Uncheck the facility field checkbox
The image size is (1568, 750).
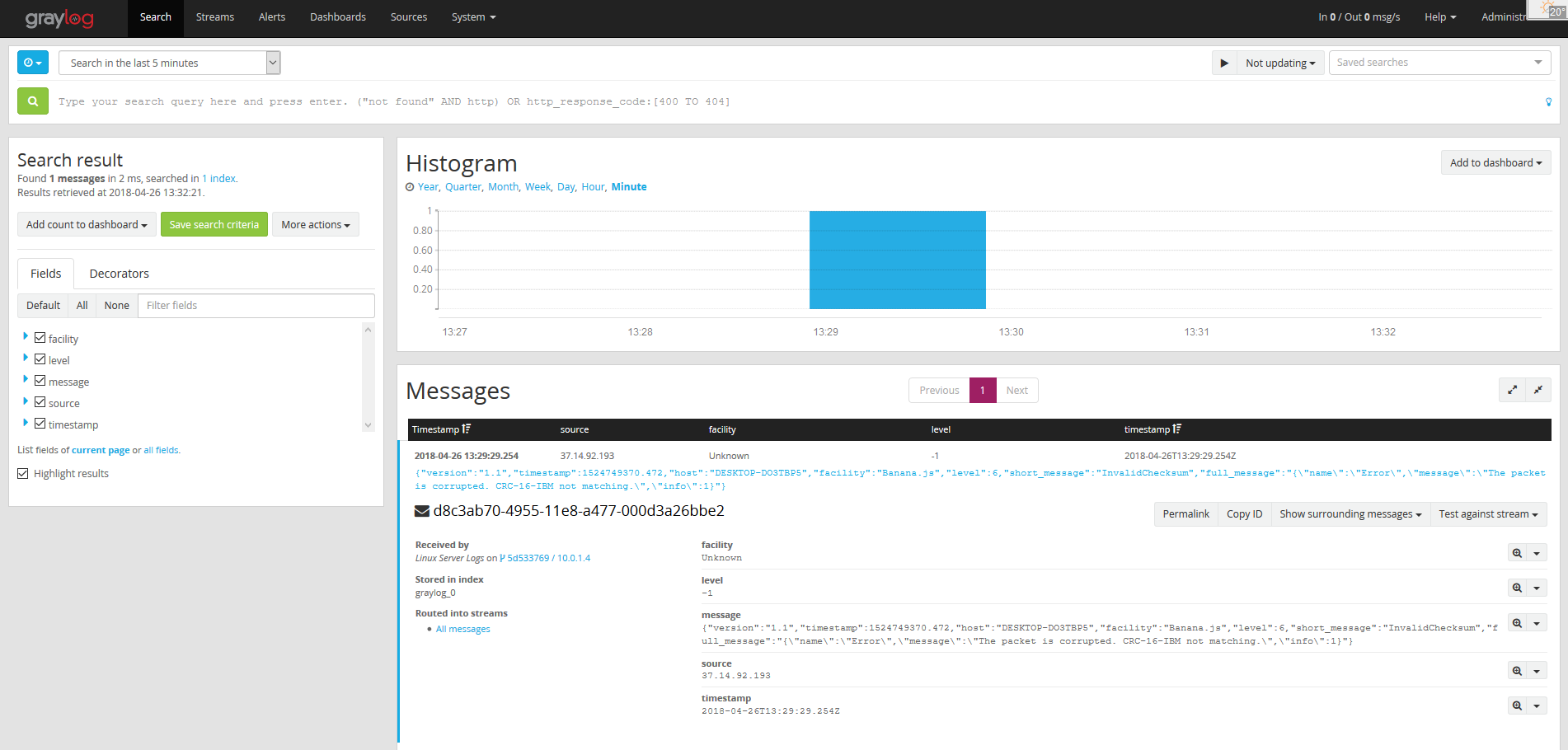(40, 337)
